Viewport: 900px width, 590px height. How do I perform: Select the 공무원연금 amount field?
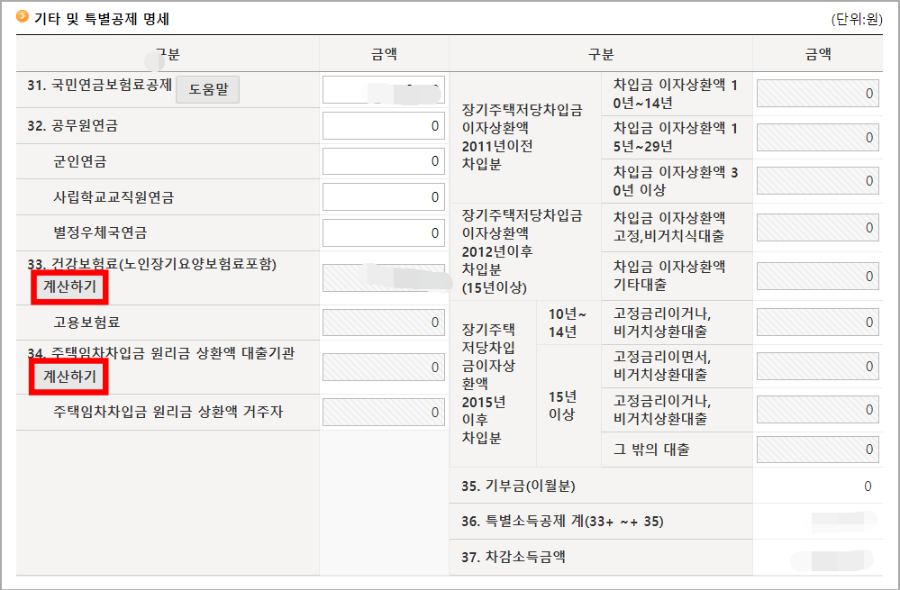point(384,125)
